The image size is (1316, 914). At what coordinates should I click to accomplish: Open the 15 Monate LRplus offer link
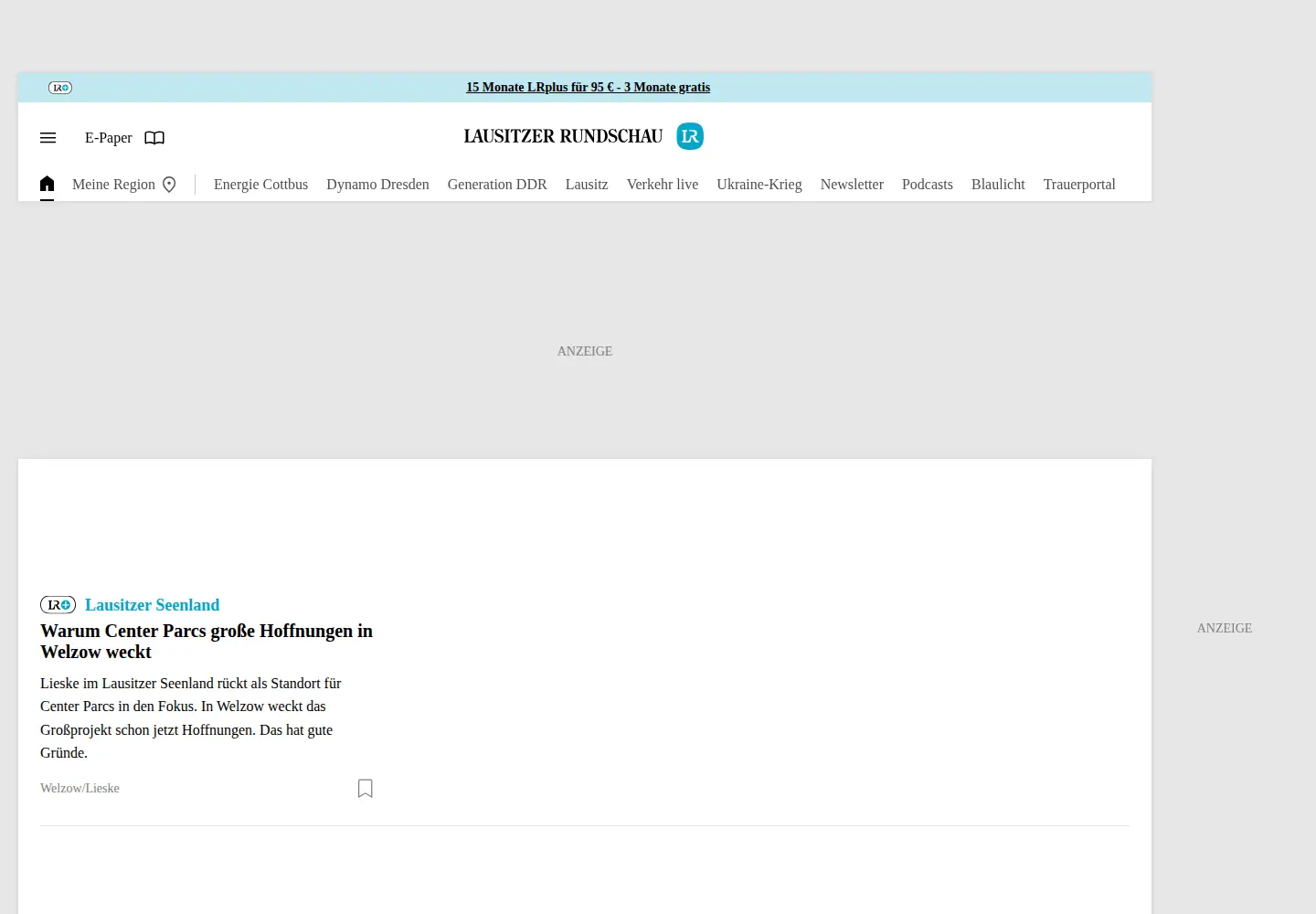[589, 88]
